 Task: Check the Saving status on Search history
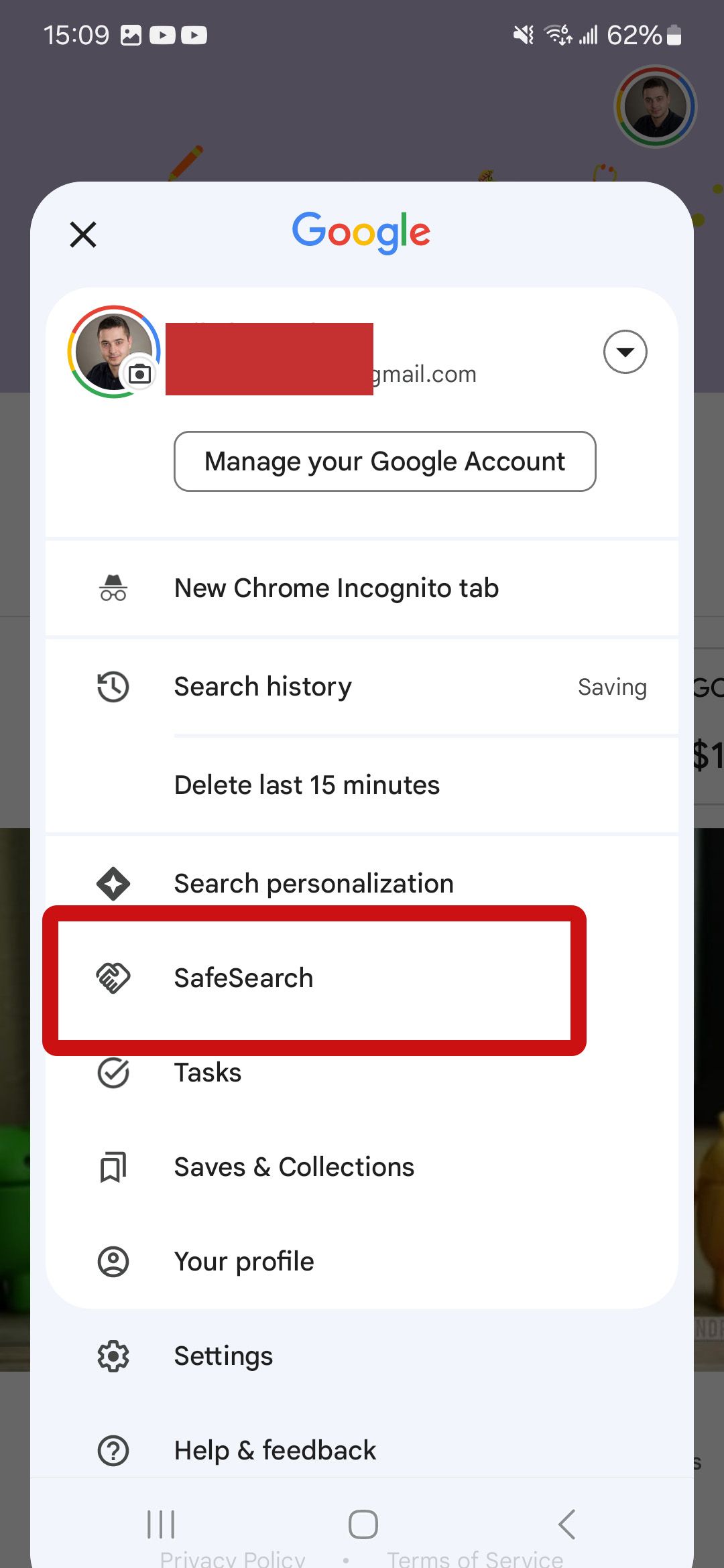pyautogui.click(x=611, y=686)
